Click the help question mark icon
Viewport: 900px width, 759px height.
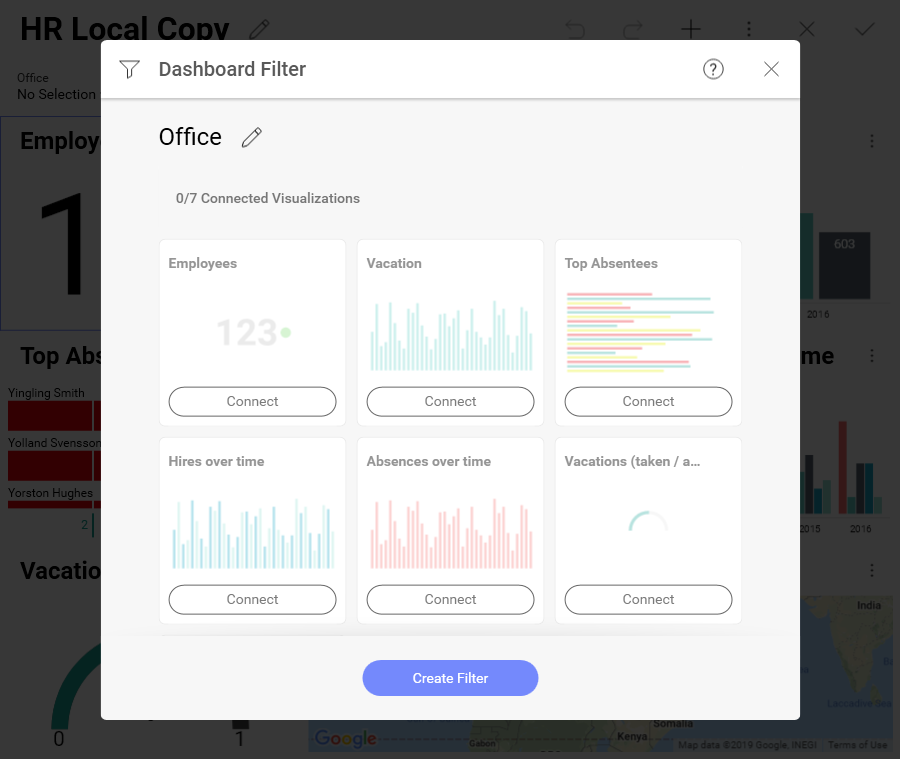click(713, 69)
